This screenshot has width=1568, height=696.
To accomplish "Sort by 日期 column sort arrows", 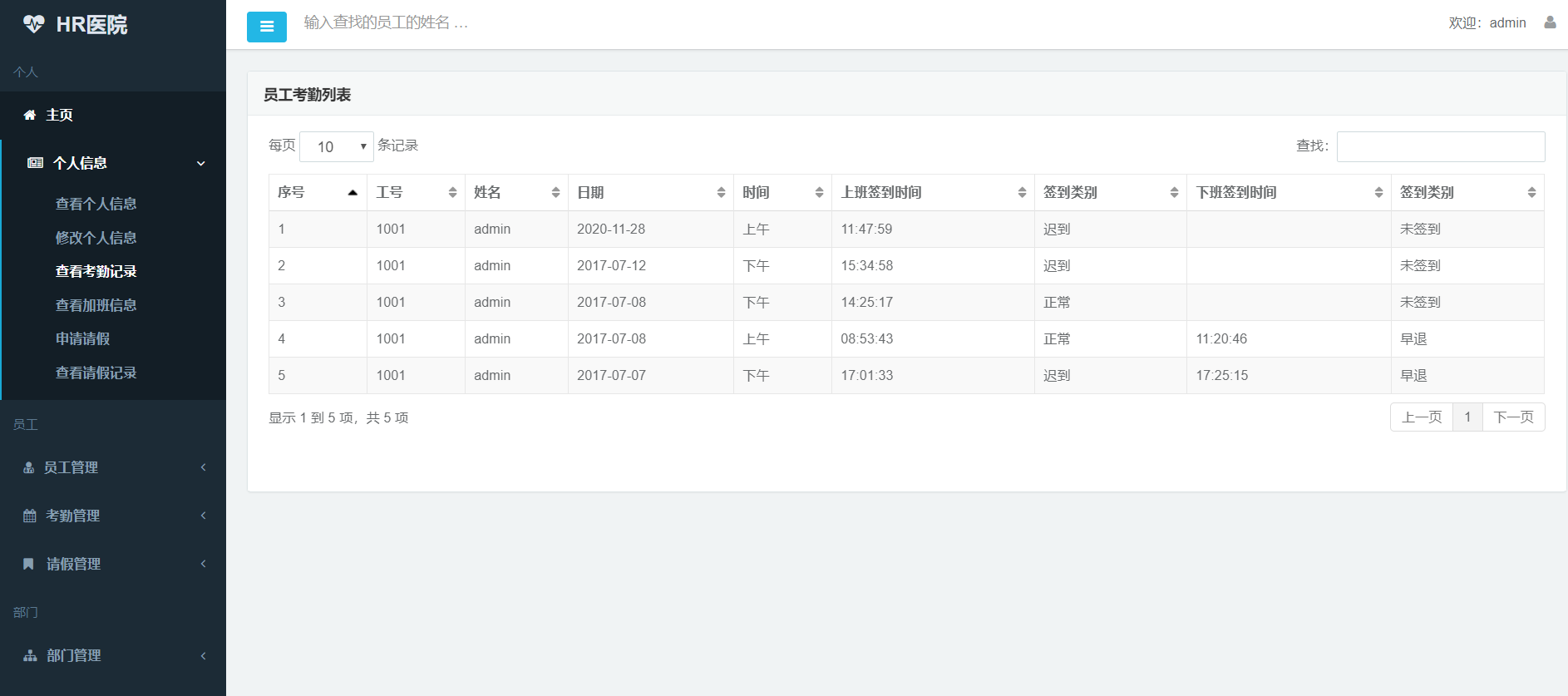I will pos(721,192).
